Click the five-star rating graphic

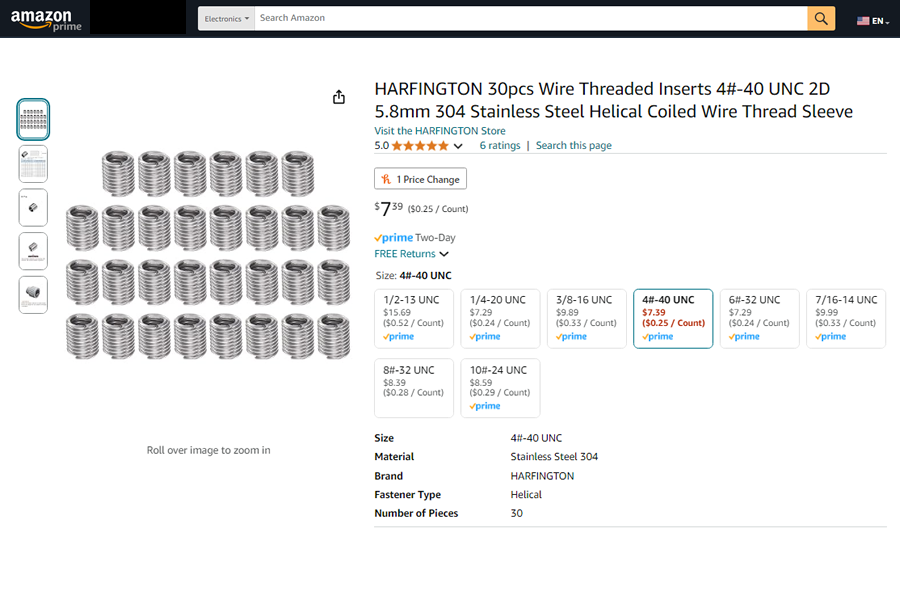coord(420,146)
